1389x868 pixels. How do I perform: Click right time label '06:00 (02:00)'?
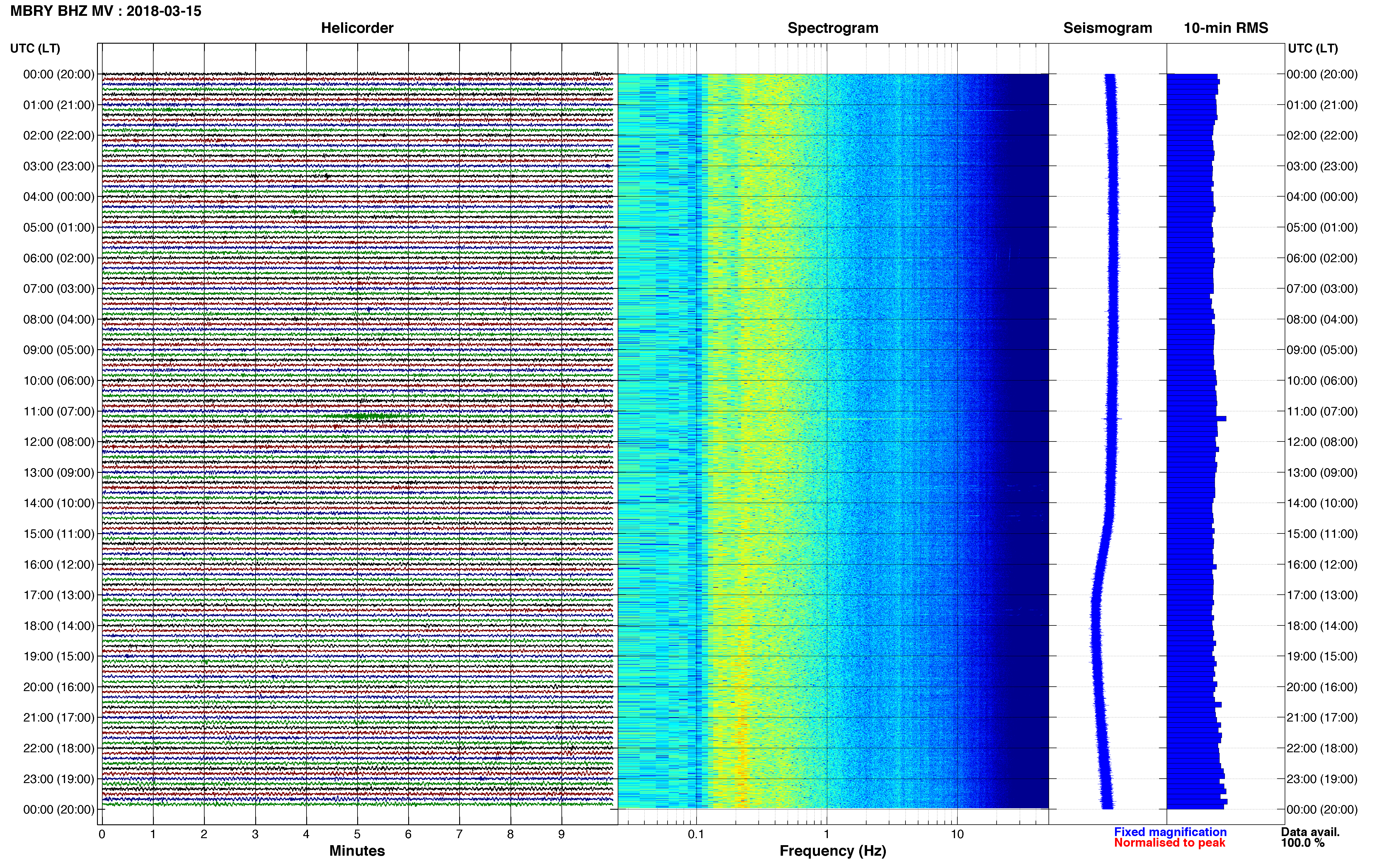1322,258
